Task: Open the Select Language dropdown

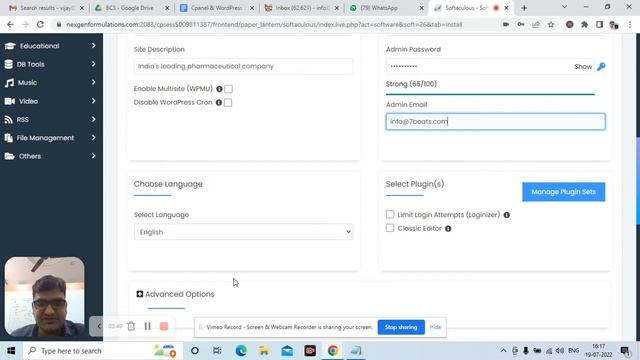Action: pyautogui.click(x=243, y=232)
